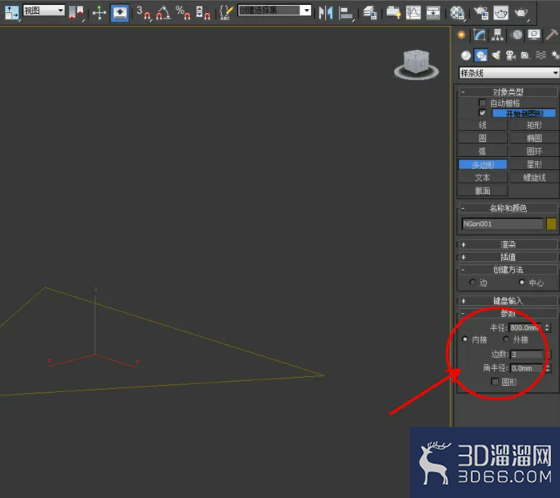Expand the 渲染 rollout
The height and width of the screenshot is (498, 560).
pos(508,245)
